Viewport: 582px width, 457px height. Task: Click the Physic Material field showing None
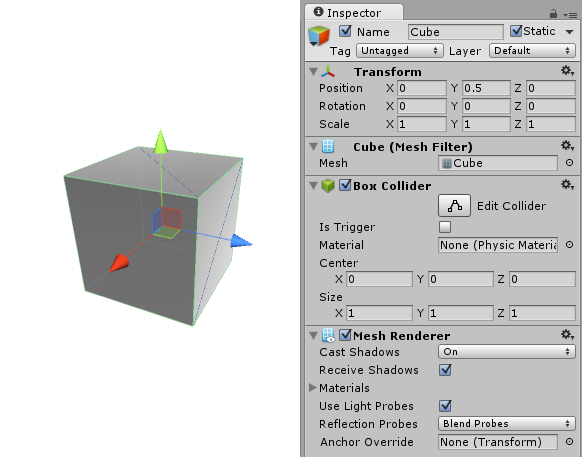pos(498,245)
